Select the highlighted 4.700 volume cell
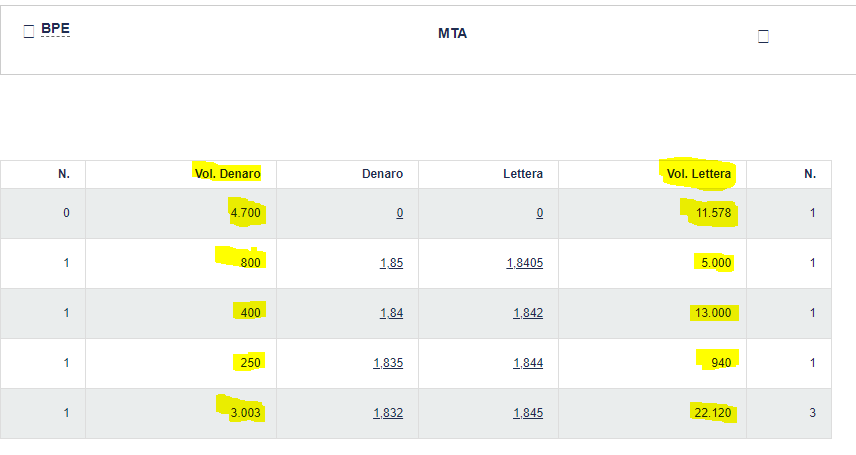 pos(245,213)
